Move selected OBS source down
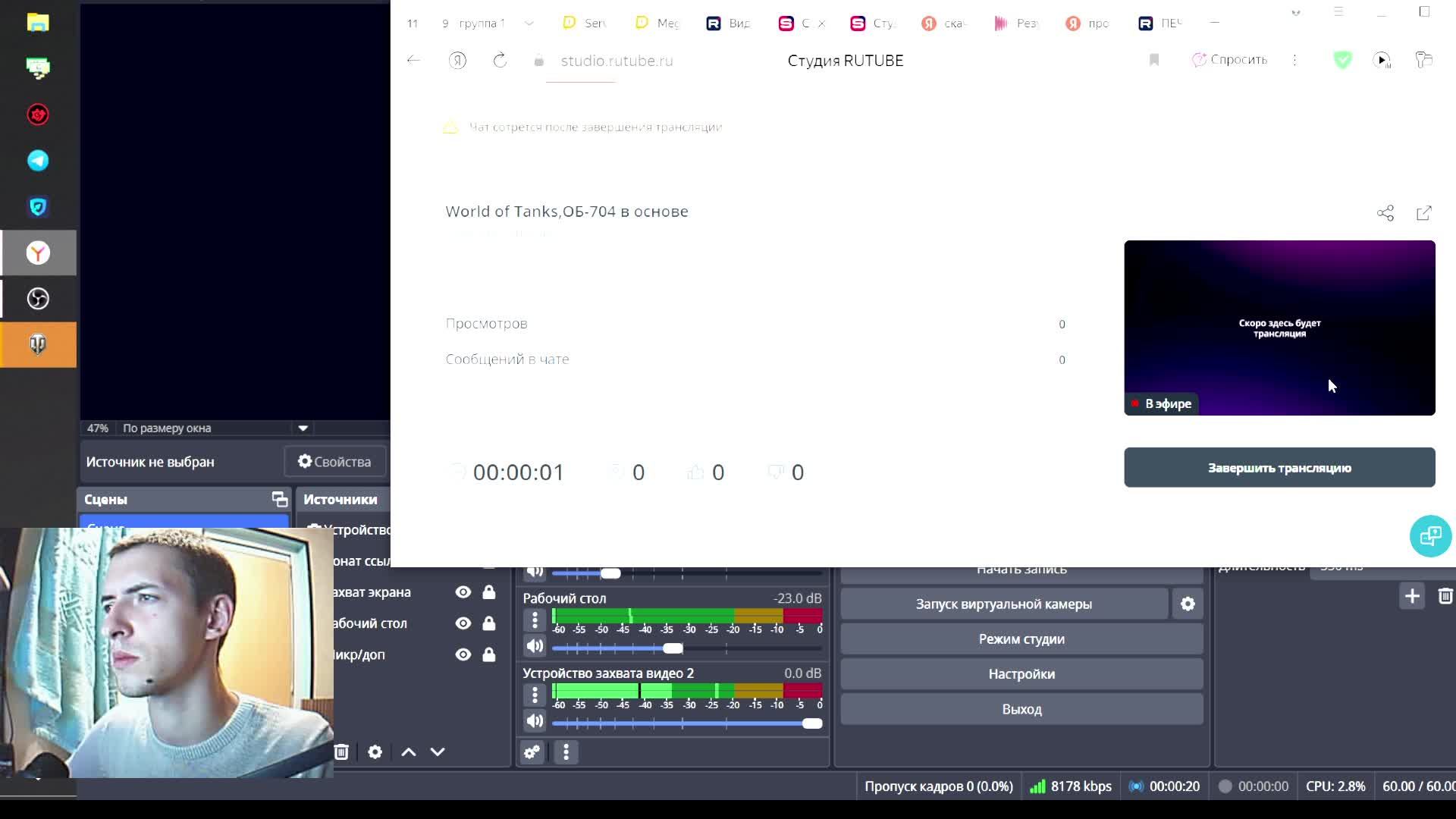 (x=438, y=752)
